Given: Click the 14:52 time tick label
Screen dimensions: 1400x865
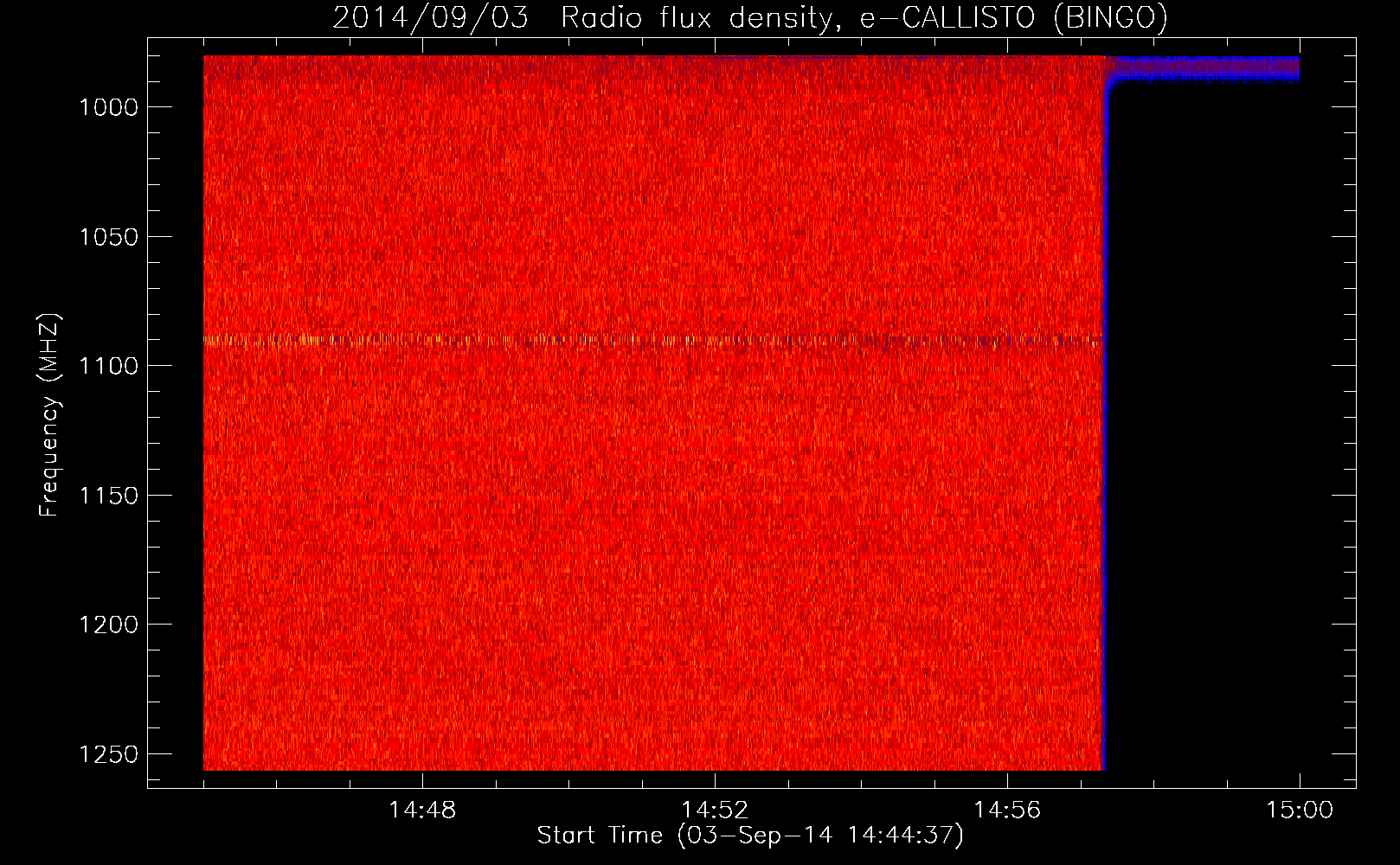Looking at the screenshot, I should [715, 811].
